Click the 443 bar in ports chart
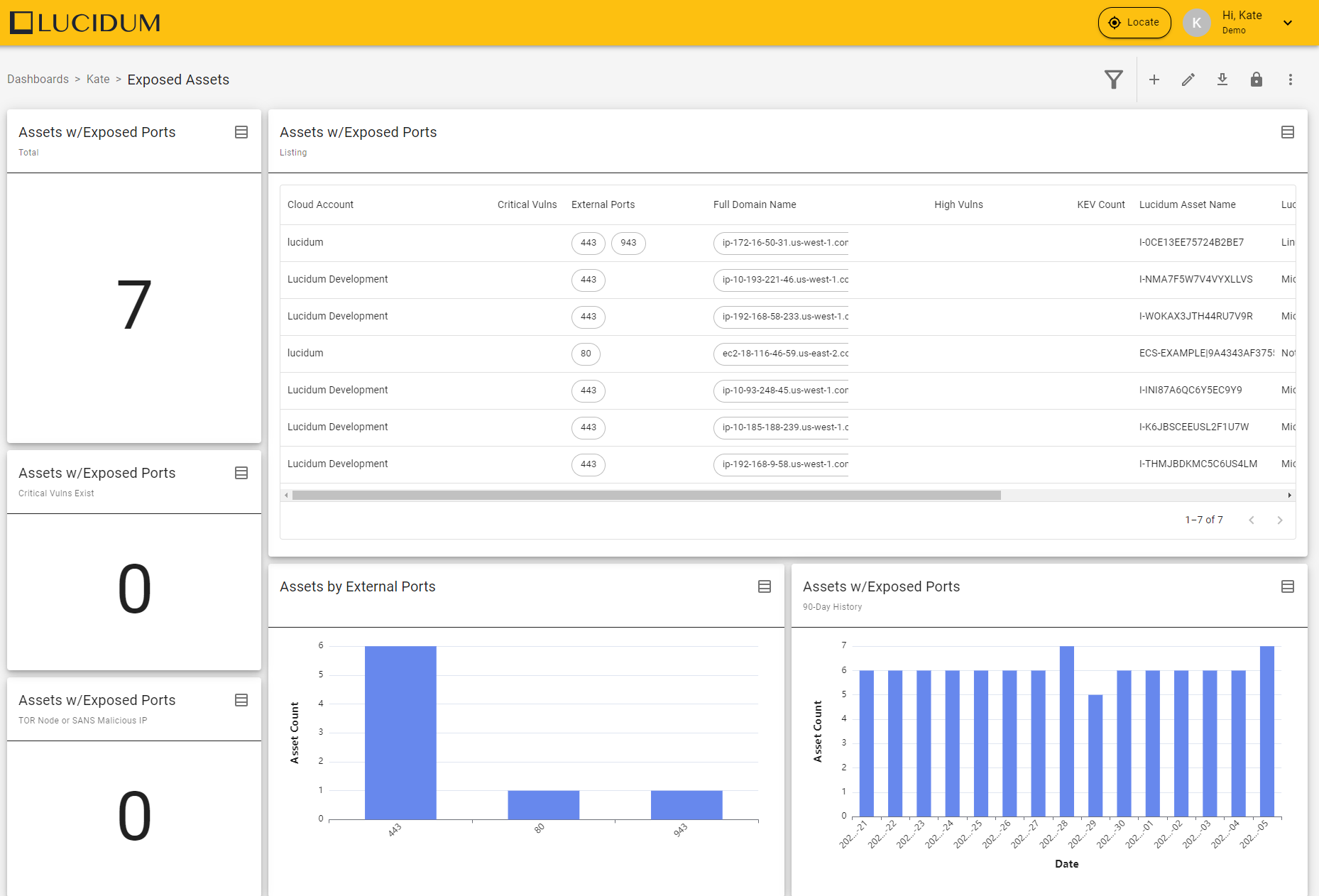The width and height of the screenshot is (1319, 896). coord(400,733)
